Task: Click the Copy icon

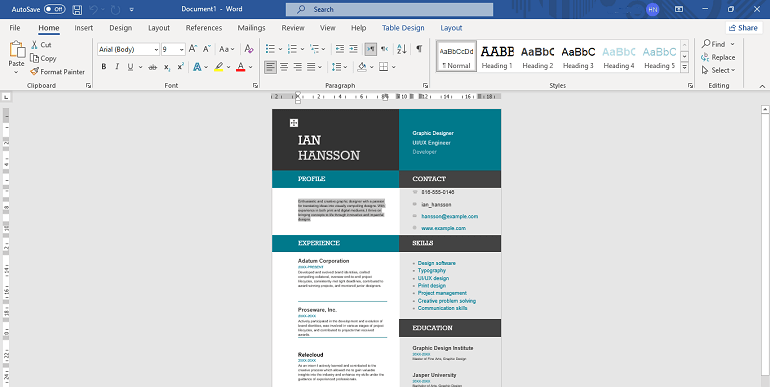Action: point(34,58)
